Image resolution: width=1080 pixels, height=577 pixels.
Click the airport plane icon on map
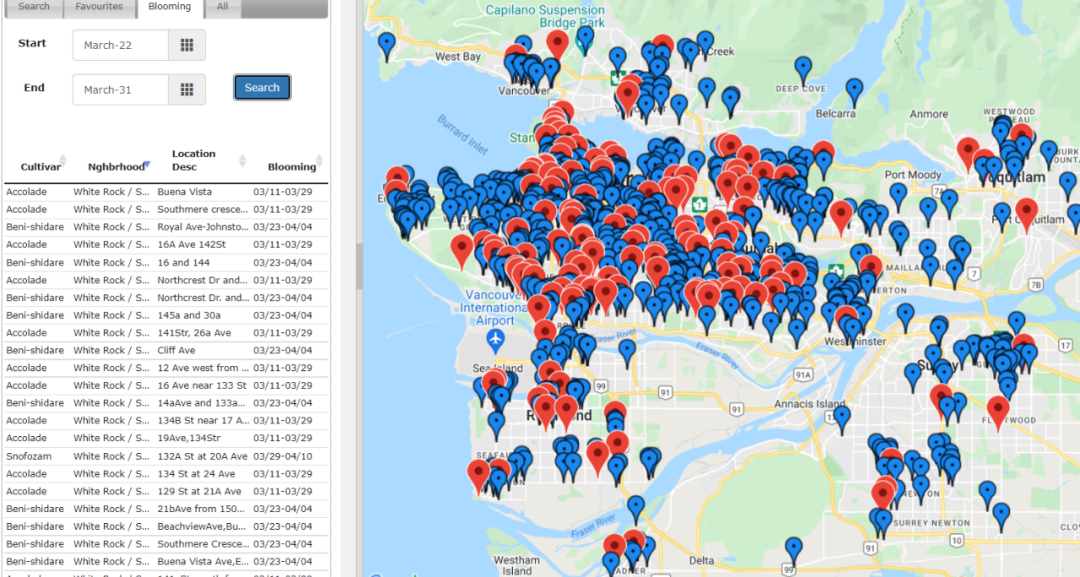[495, 339]
